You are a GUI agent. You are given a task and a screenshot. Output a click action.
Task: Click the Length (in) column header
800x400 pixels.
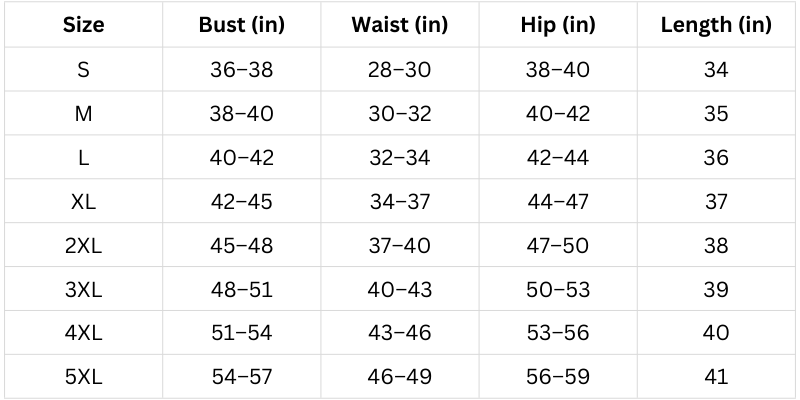[716, 25]
